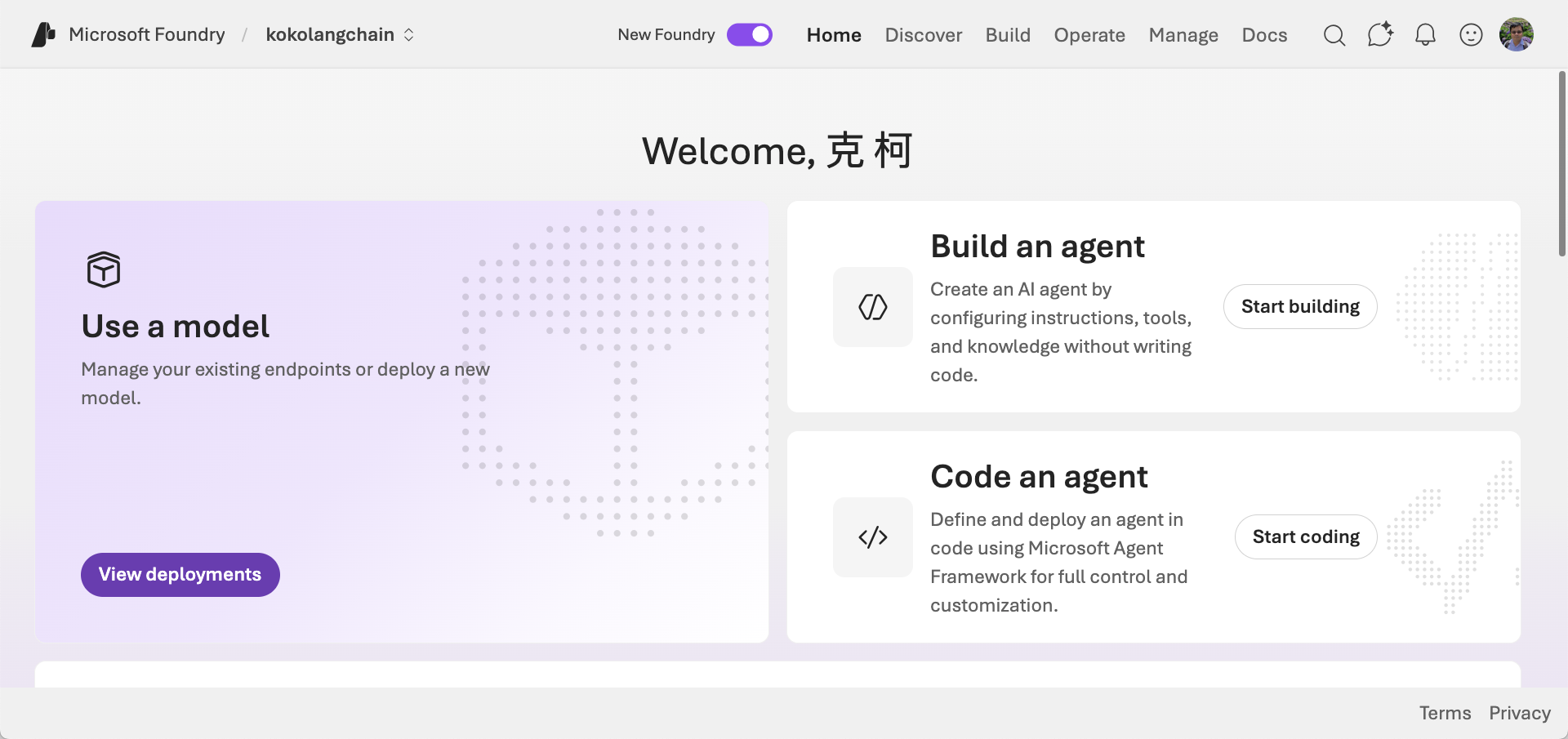Open the AI chat sparkle icon

coord(1380,34)
